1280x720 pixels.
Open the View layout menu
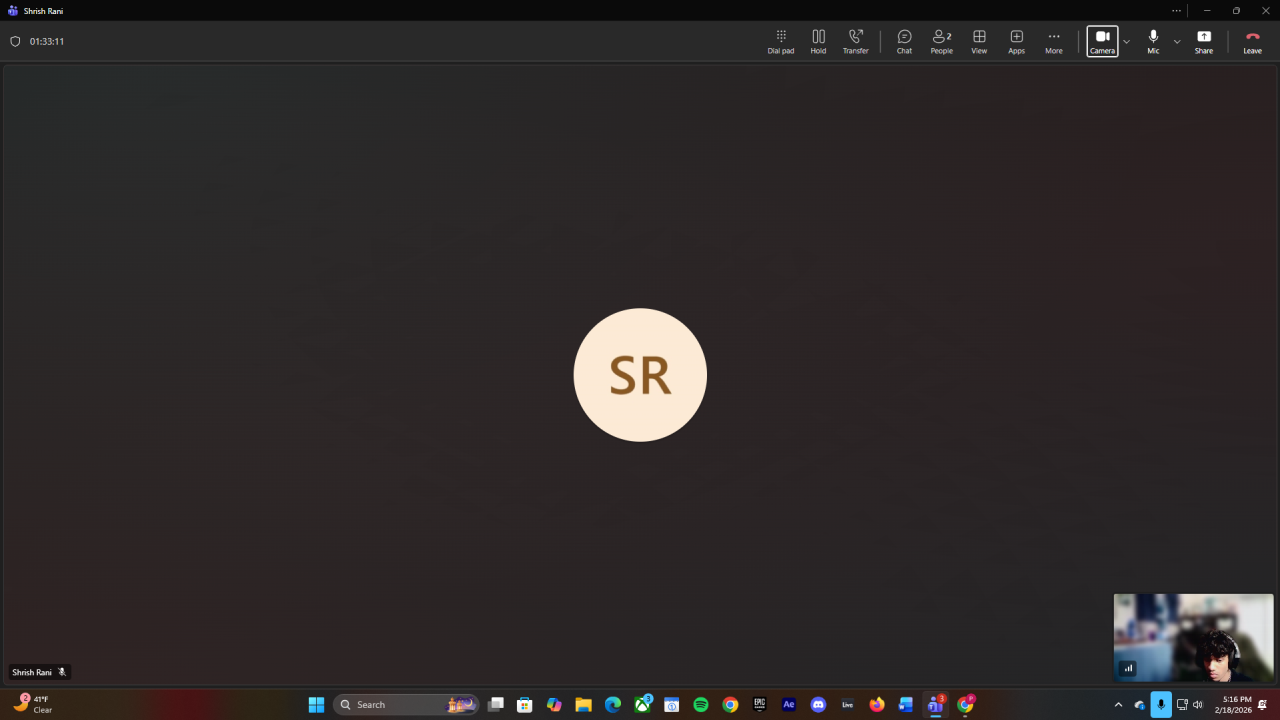[x=979, y=41]
